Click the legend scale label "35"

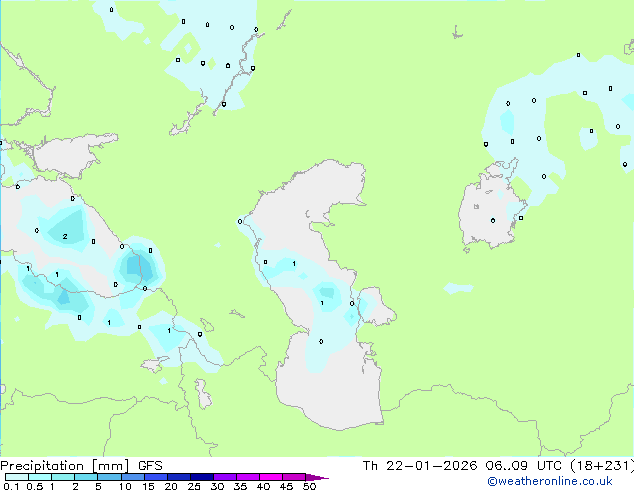(240, 486)
